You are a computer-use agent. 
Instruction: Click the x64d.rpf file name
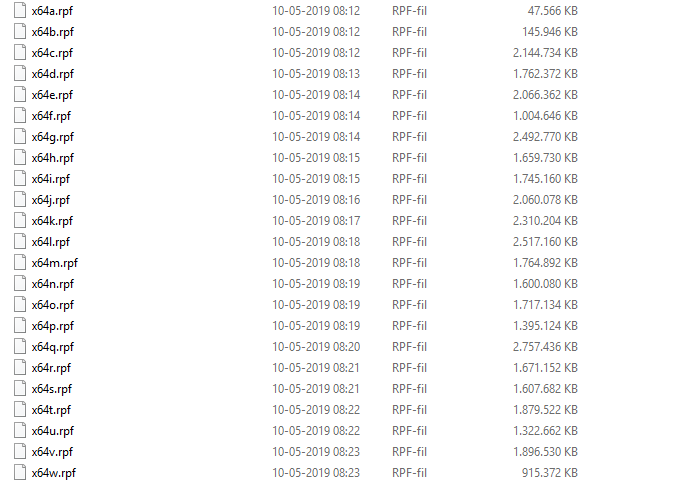(x=53, y=74)
